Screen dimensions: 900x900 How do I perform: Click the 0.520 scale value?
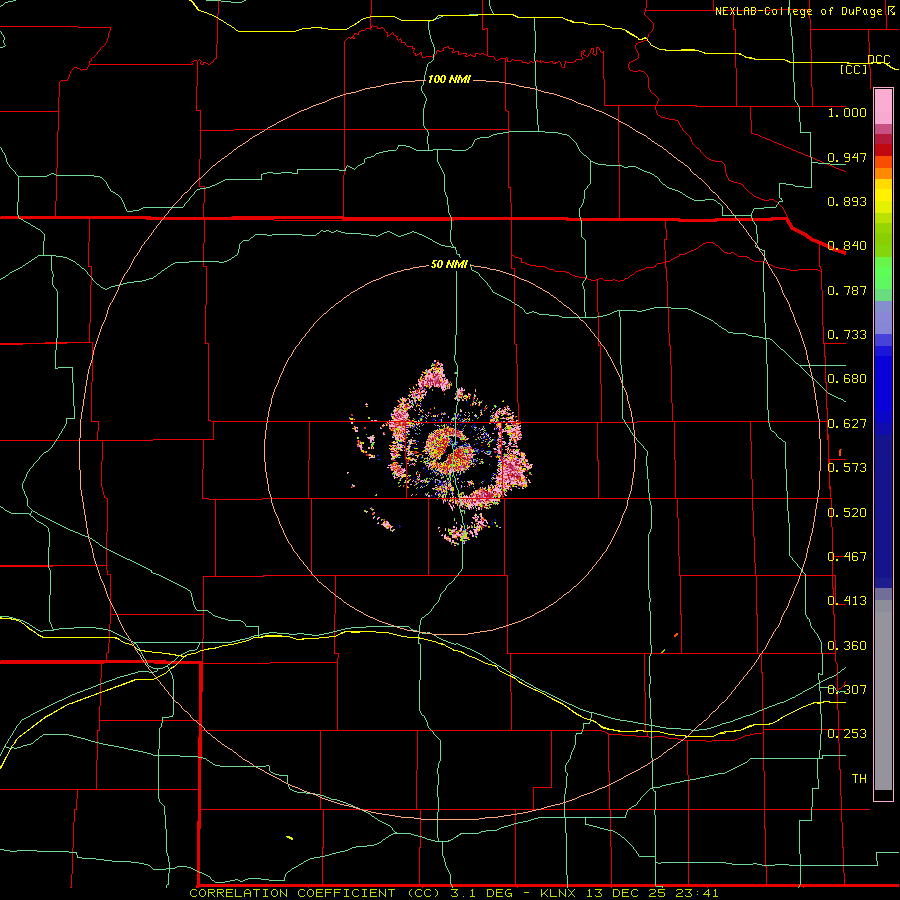point(847,513)
